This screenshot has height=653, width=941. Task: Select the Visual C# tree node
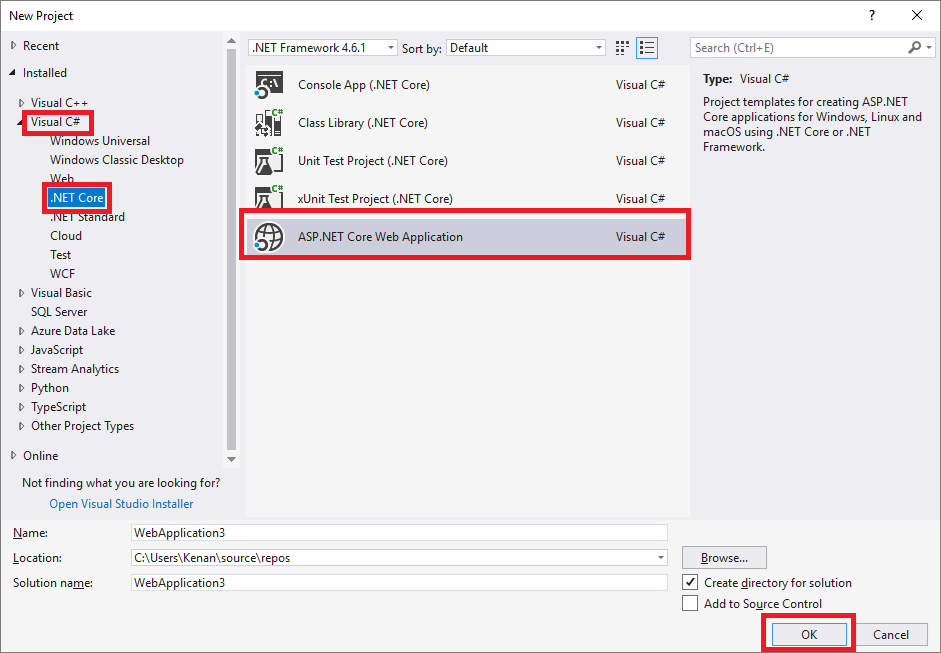55,122
